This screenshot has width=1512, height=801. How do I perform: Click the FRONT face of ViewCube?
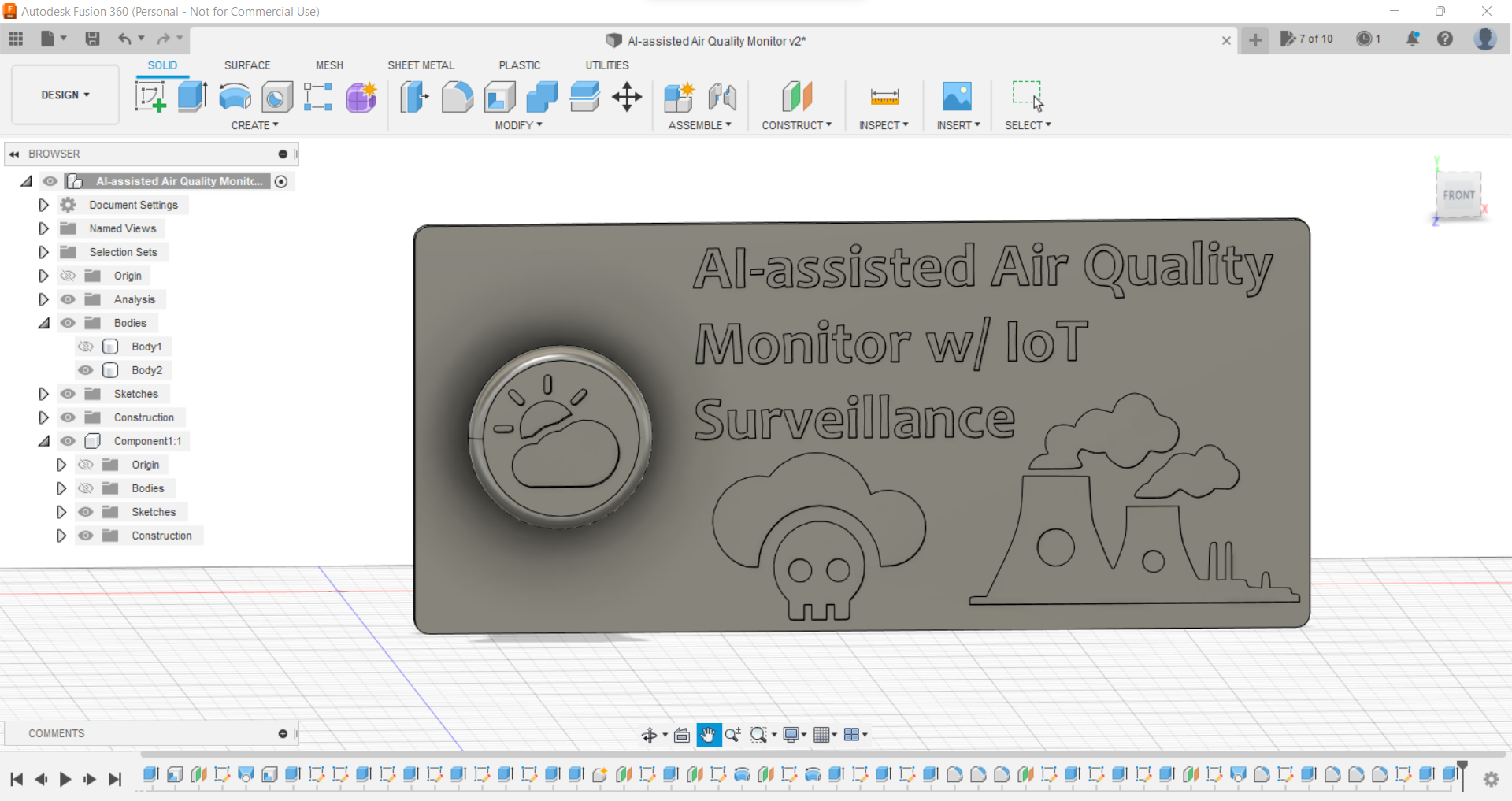(1458, 195)
